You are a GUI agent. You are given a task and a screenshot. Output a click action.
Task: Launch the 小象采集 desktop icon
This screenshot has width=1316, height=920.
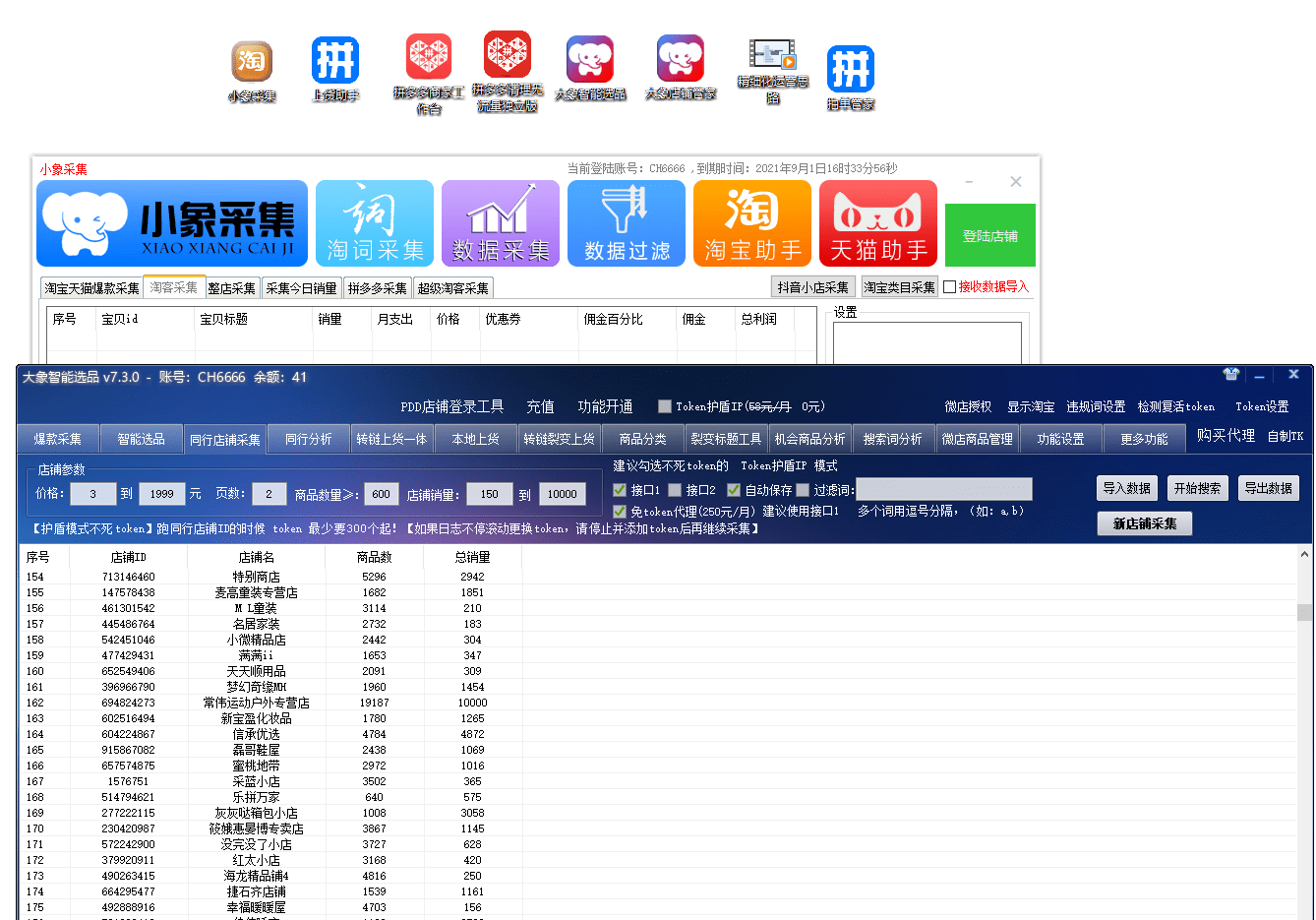[251, 59]
